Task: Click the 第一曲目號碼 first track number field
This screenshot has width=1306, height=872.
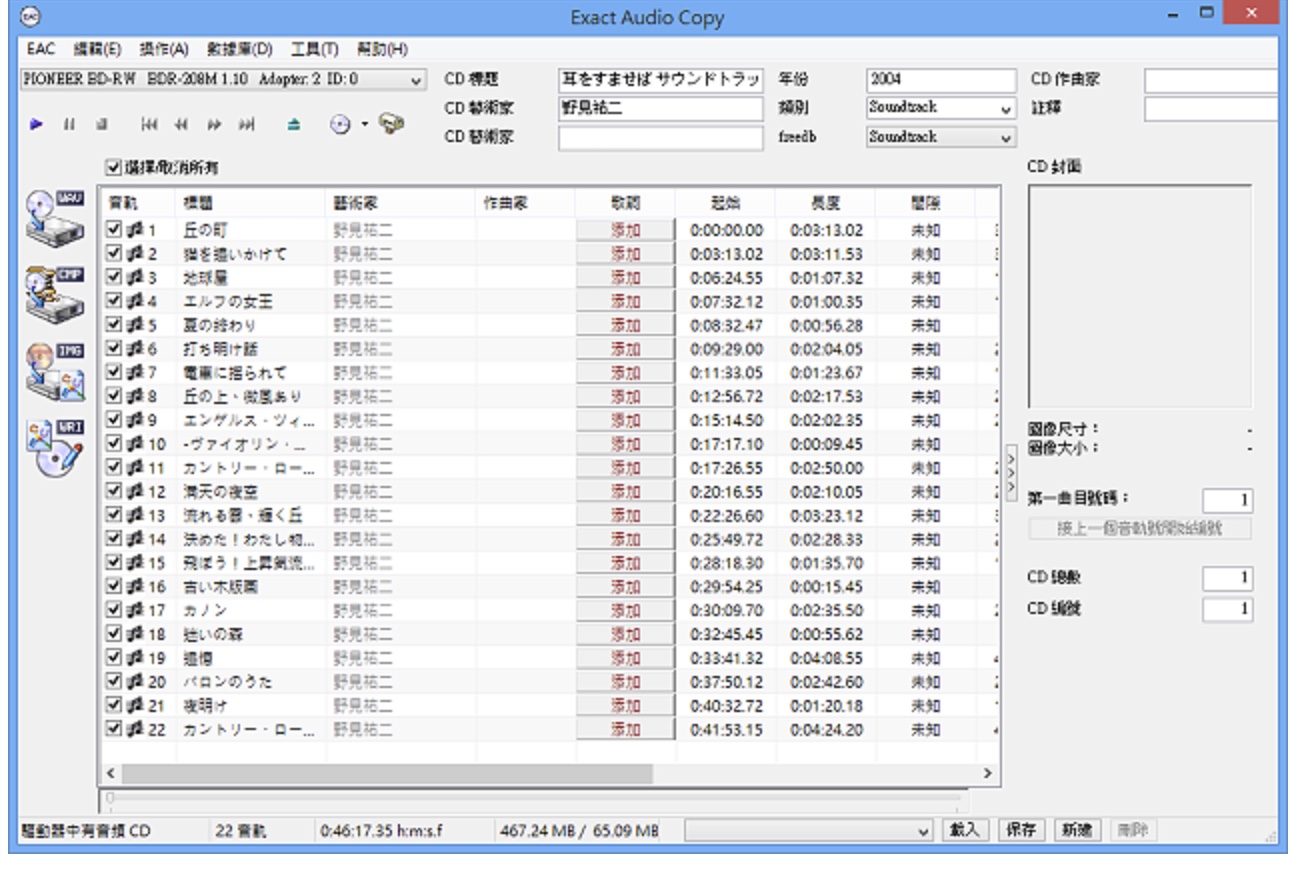Action: click(x=1228, y=500)
